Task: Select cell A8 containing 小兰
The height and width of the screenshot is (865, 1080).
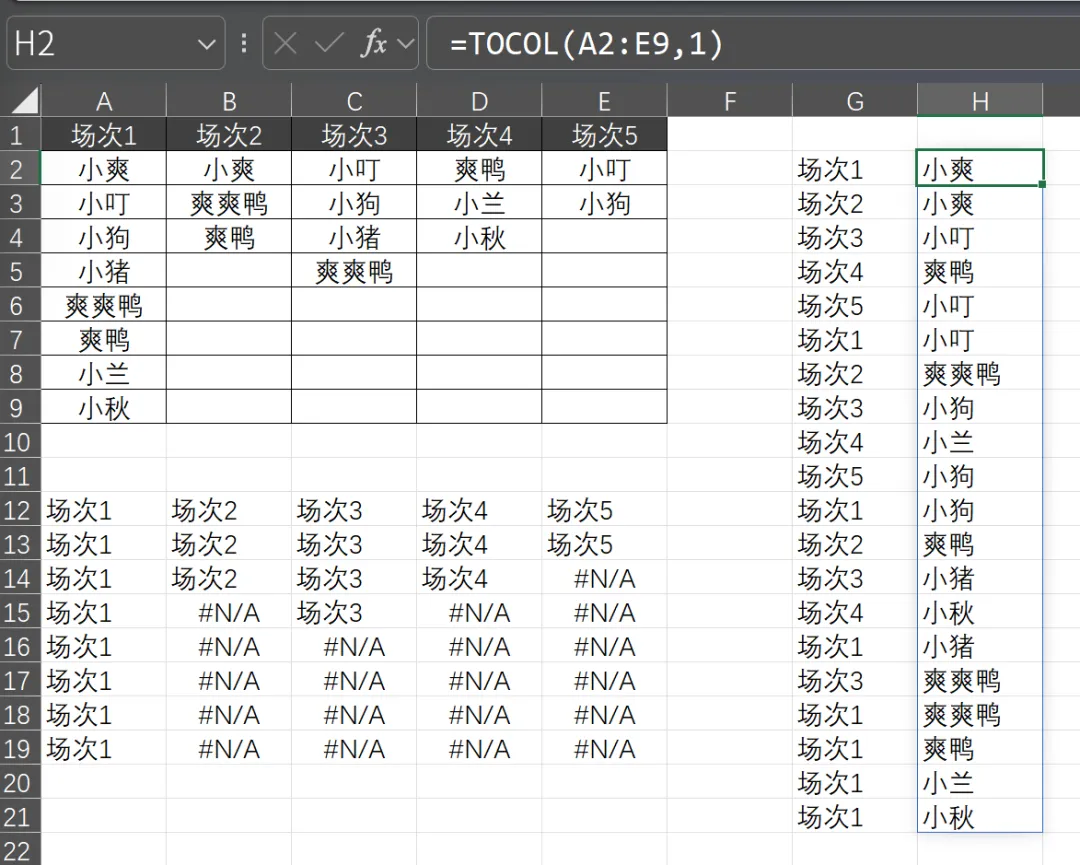Action: click(x=104, y=373)
